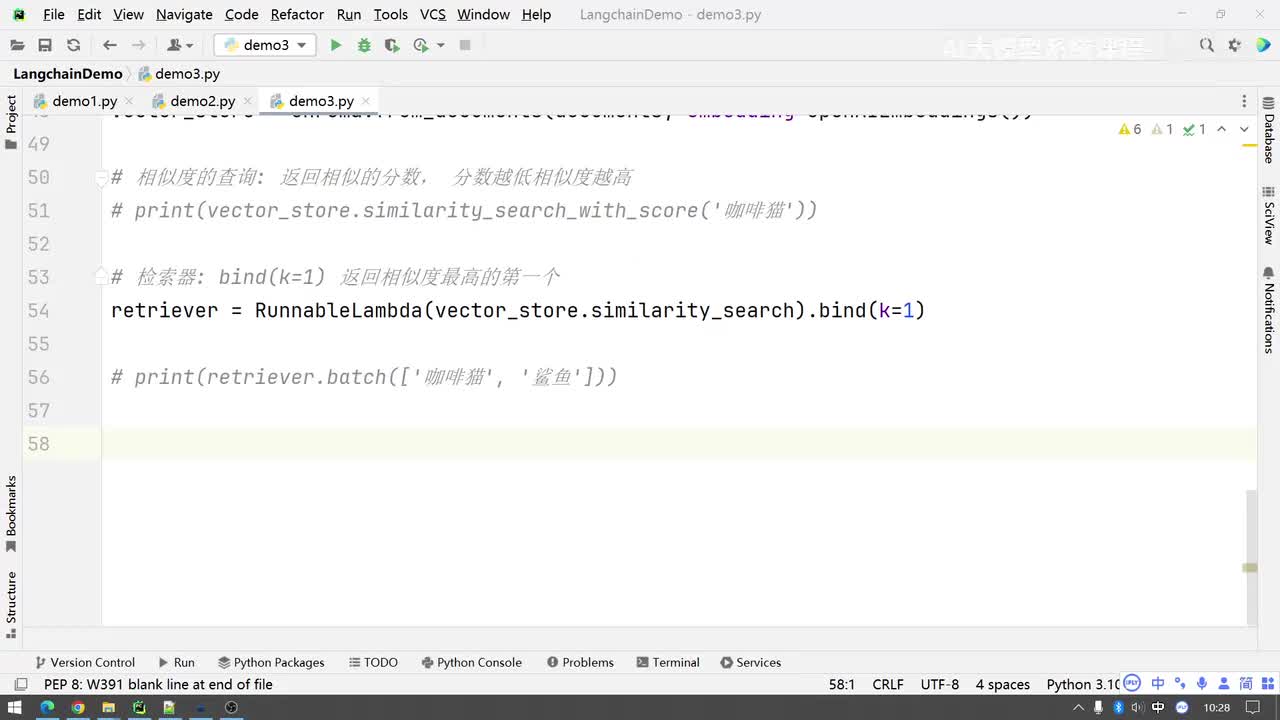The width and height of the screenshot is (1280, 720).
Task: Click the UTF-8 file encoding selector
Action: pos(940,684)
